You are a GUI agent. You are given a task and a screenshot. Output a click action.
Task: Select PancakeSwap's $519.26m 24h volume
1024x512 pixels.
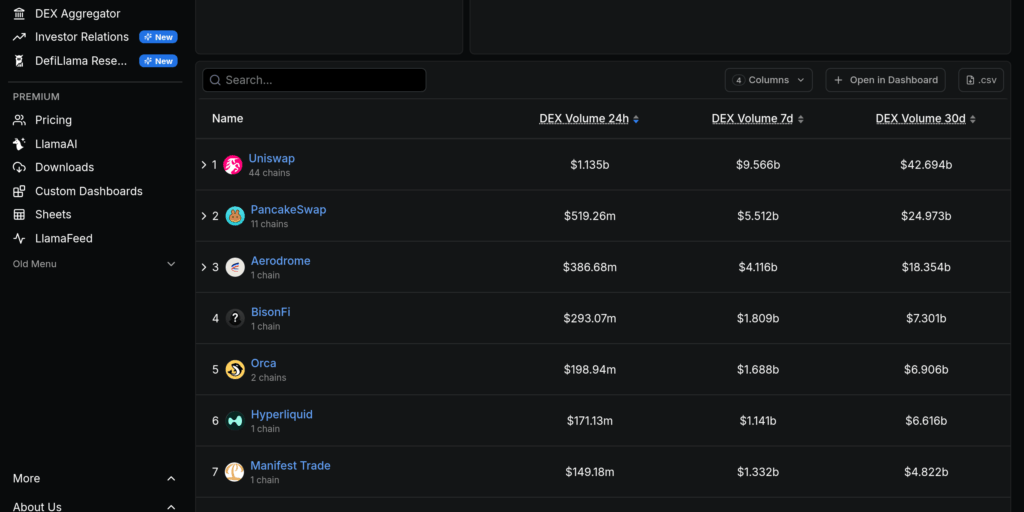coord(590,216)
